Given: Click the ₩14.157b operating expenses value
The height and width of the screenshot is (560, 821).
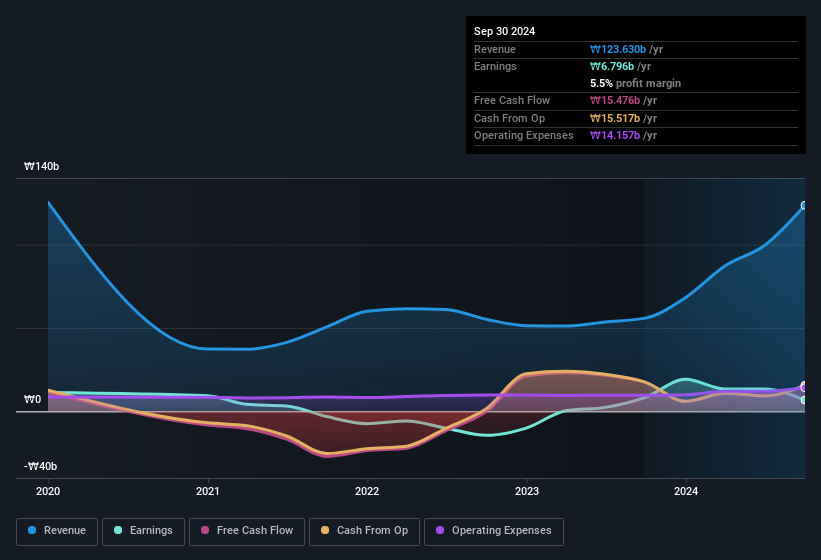Looking at the screenshot, I should point(615,136).
